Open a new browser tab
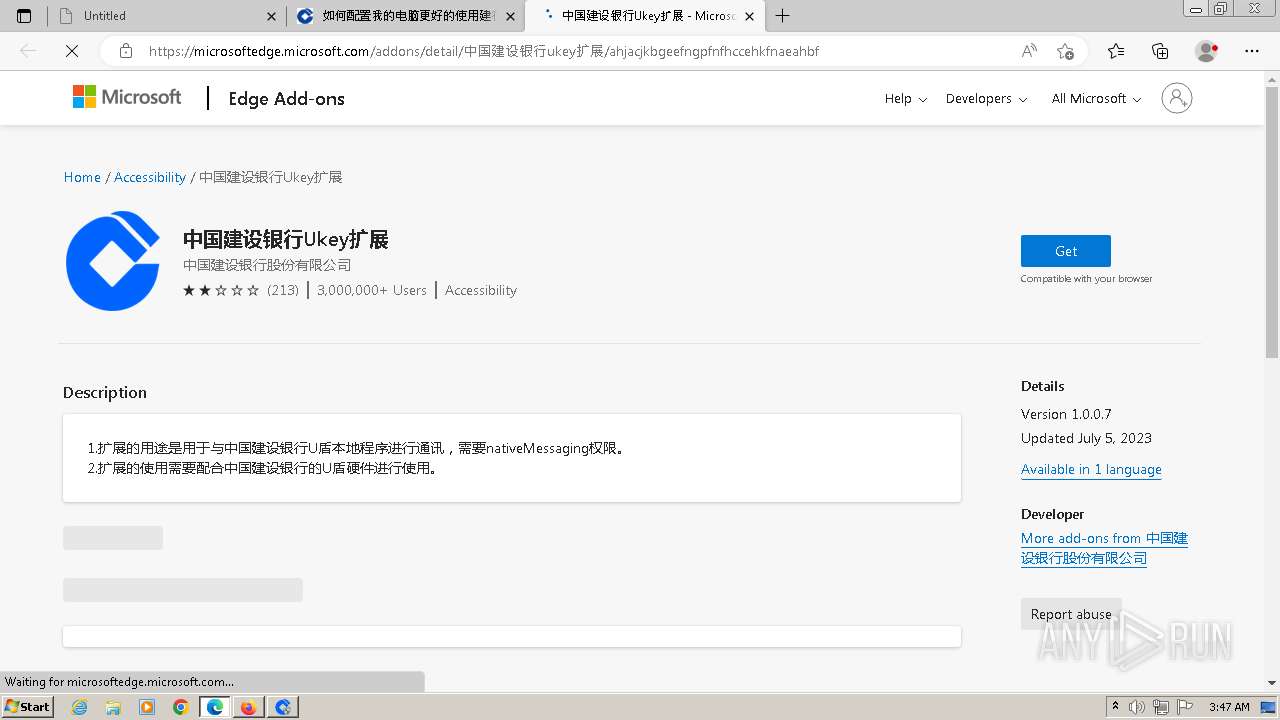This screenshot has width=1280, height=720. pos(783,16)
